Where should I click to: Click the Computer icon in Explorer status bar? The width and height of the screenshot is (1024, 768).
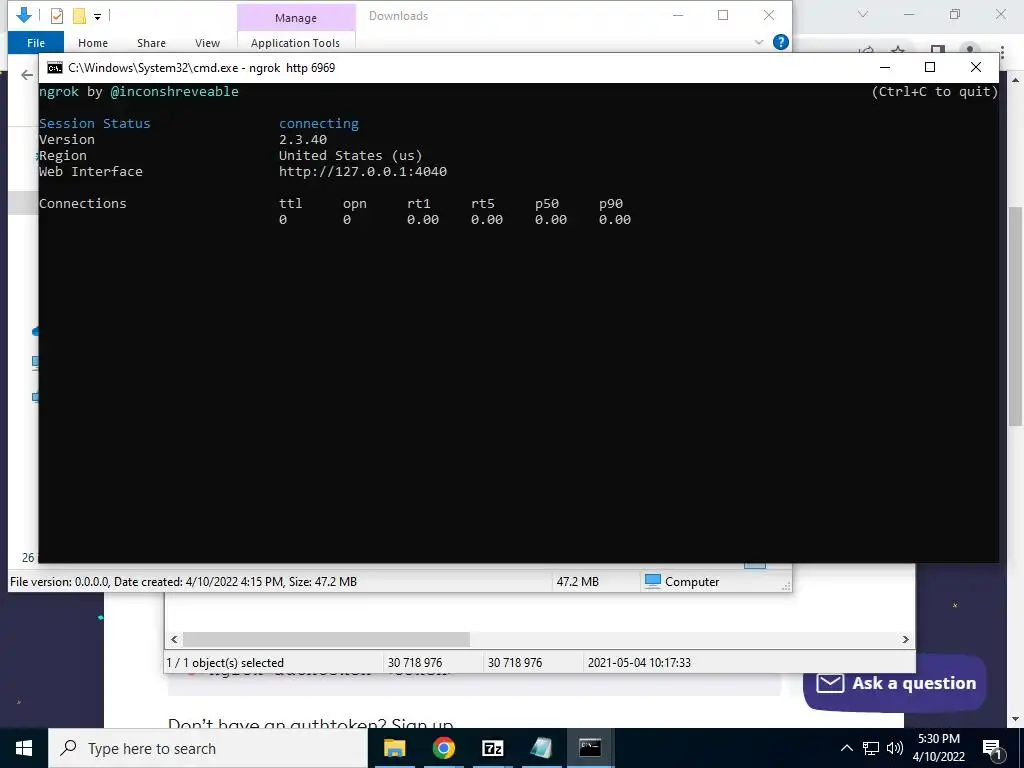click(652, 581)
